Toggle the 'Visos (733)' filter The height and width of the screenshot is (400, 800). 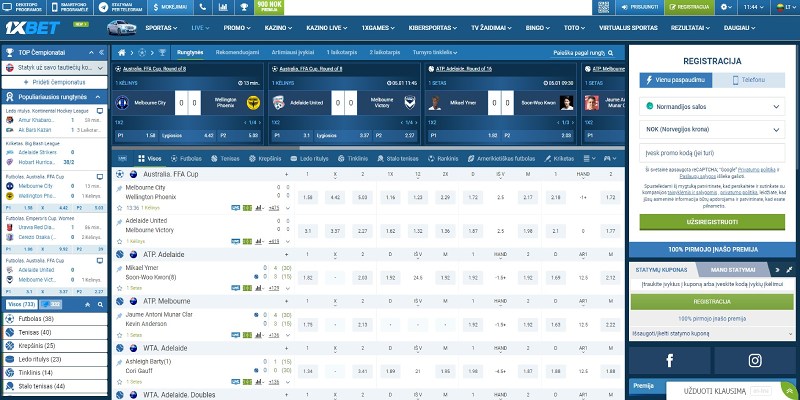[21, 305]
